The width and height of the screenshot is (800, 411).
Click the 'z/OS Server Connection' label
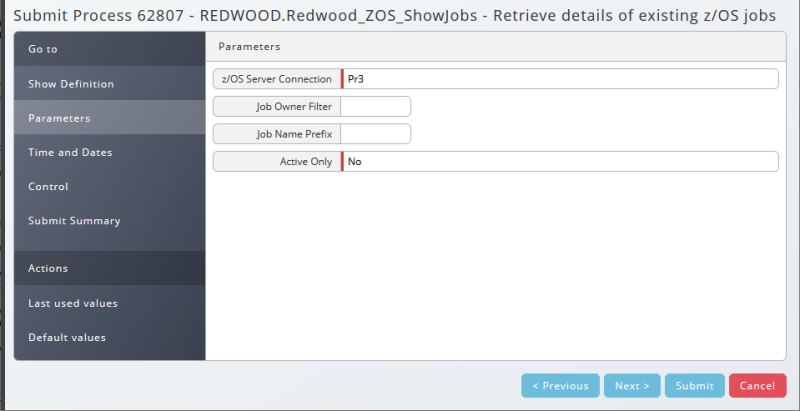(277, 79)
